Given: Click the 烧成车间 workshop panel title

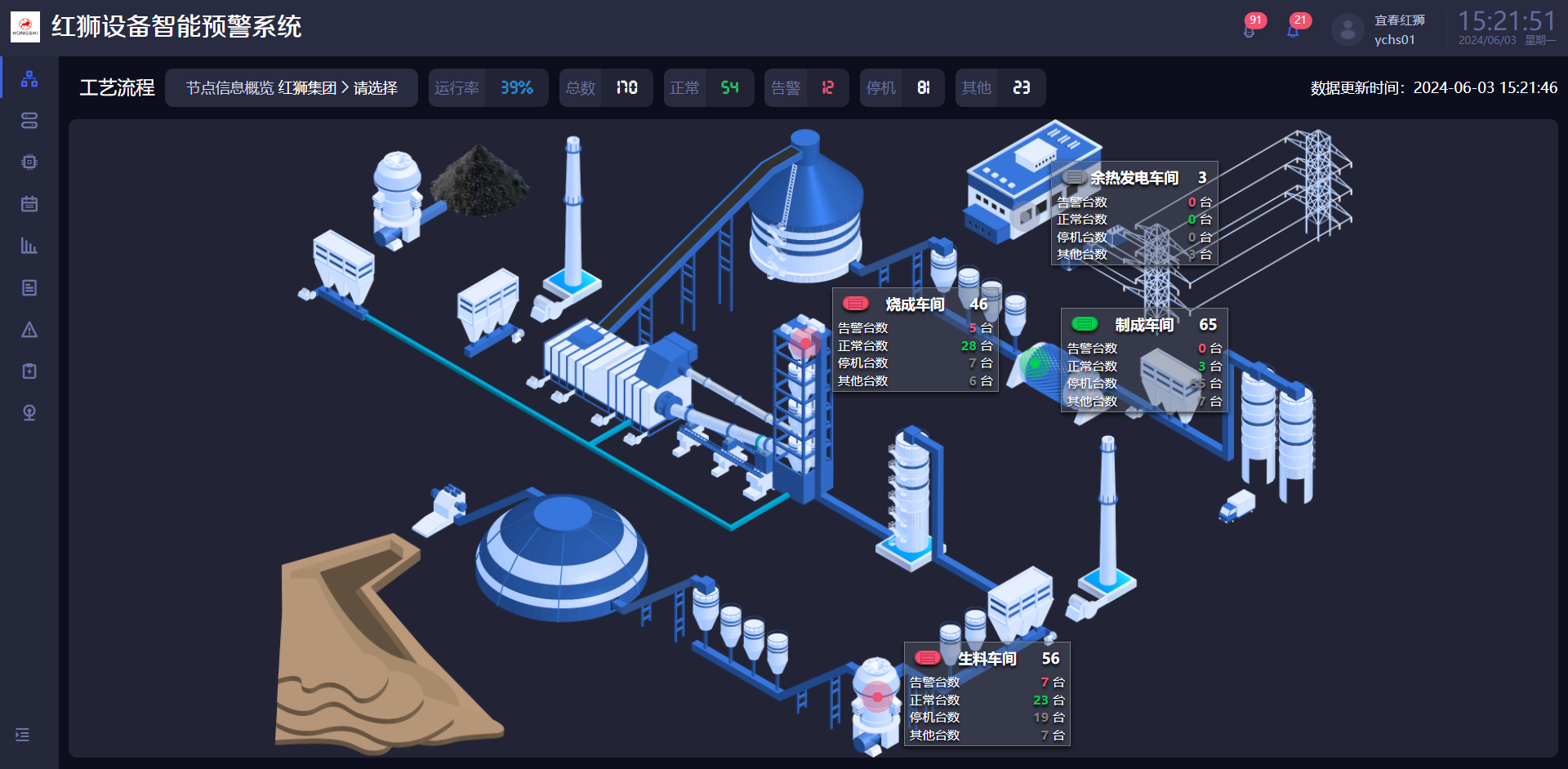Looking at the screenshot, I should coord(915,304).
